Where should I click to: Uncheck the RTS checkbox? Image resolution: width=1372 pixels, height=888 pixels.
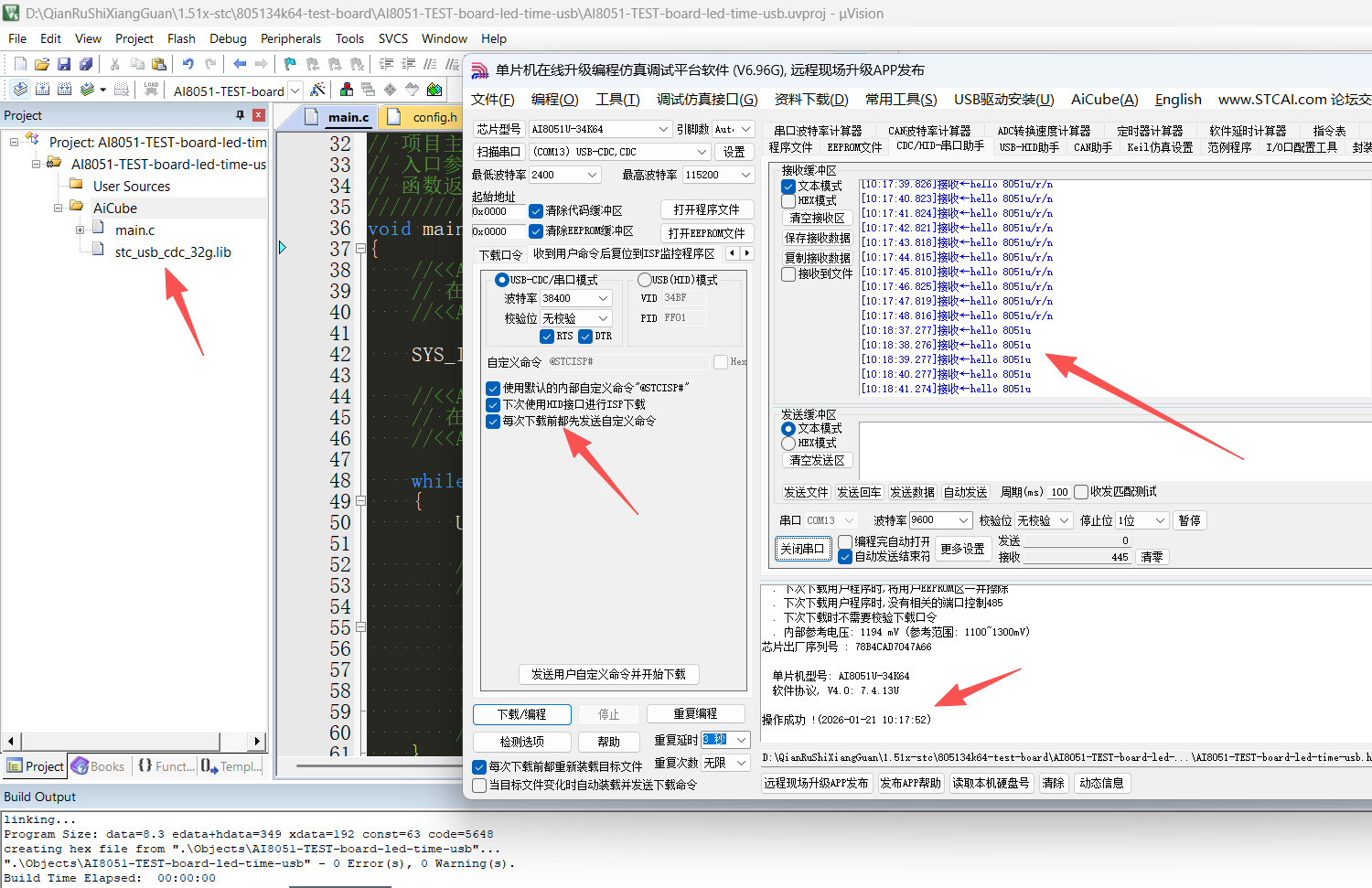click(x=547, y=337)
